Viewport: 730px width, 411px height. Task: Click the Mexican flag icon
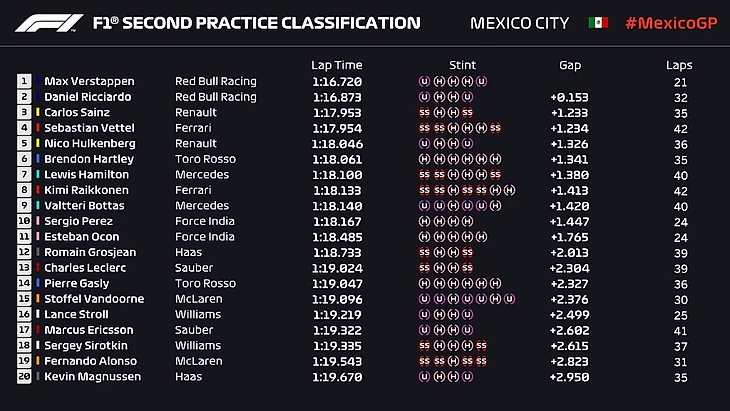click(x=598, y=23)
